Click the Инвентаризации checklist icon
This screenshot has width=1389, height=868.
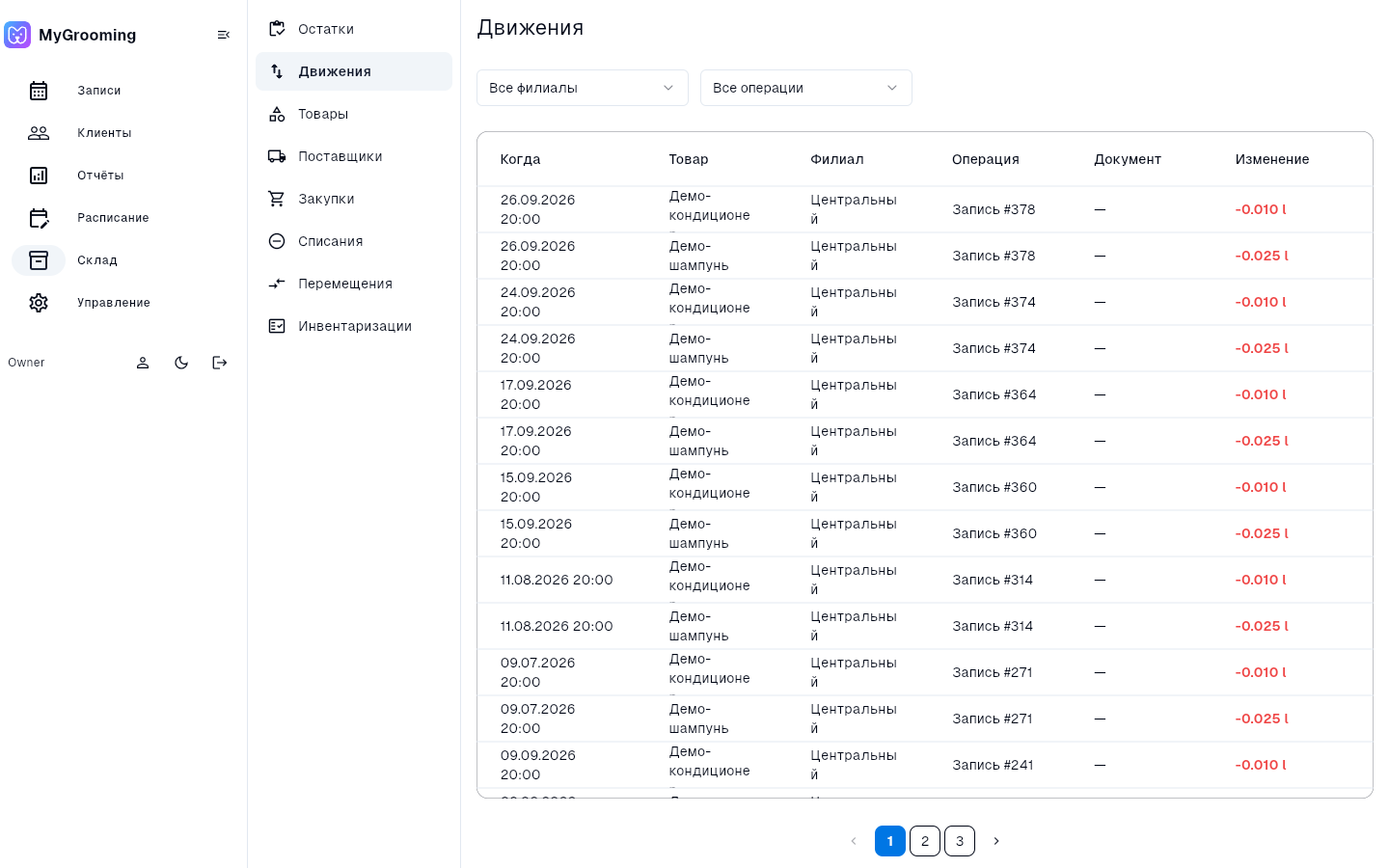pyautogui.click(x=277, y=326)
